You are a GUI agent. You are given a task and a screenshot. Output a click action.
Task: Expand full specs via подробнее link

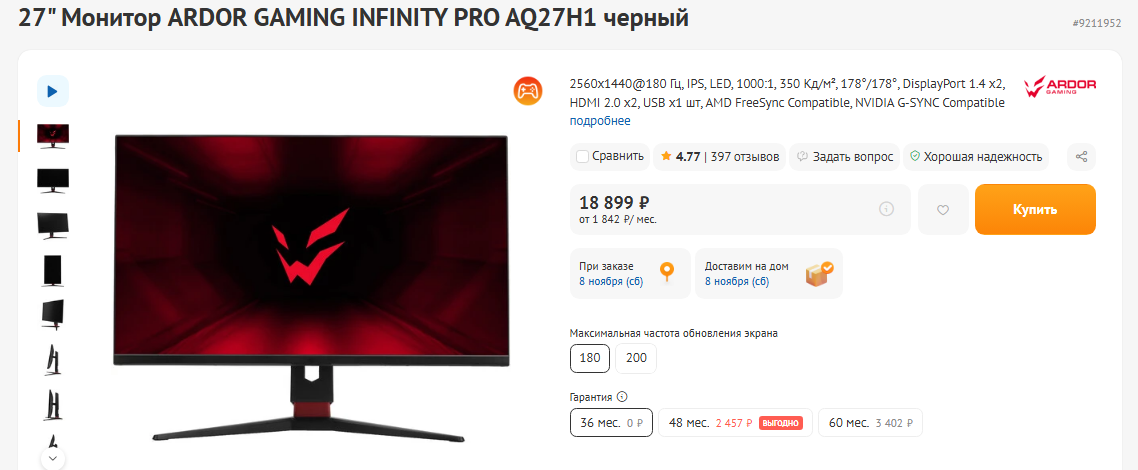[x=599, y=120]
